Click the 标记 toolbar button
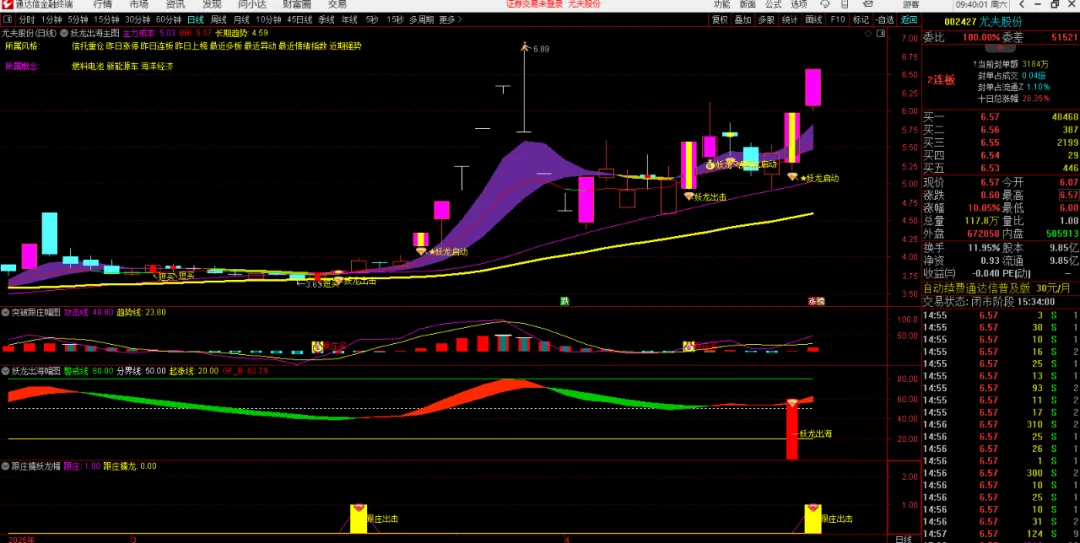Screen dimensions: 1080x543 coord(860,20)
